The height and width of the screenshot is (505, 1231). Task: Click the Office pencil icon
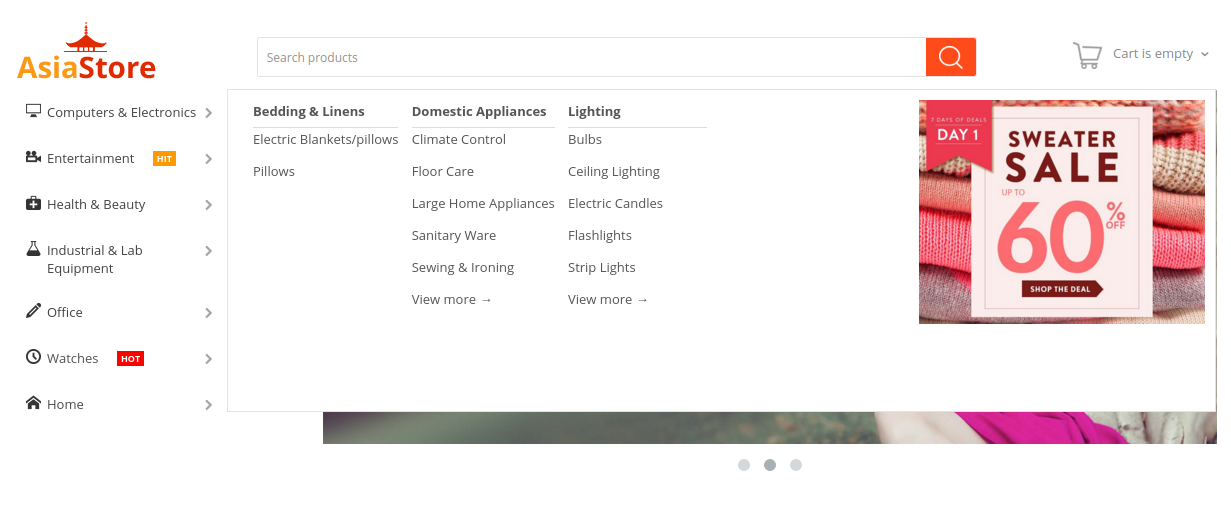coord(33,311)
